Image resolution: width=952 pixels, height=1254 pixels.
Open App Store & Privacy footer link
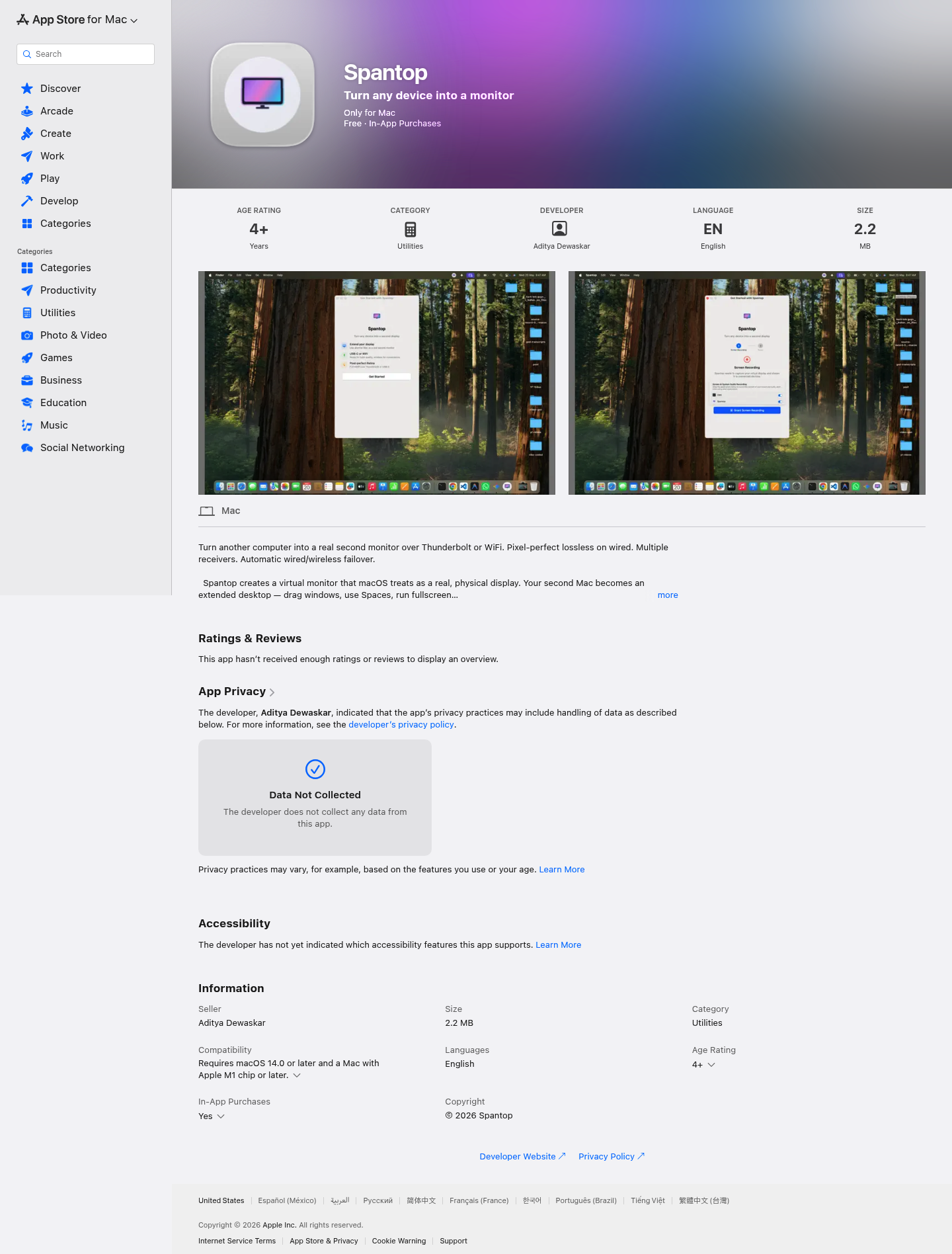point(324,1241)
